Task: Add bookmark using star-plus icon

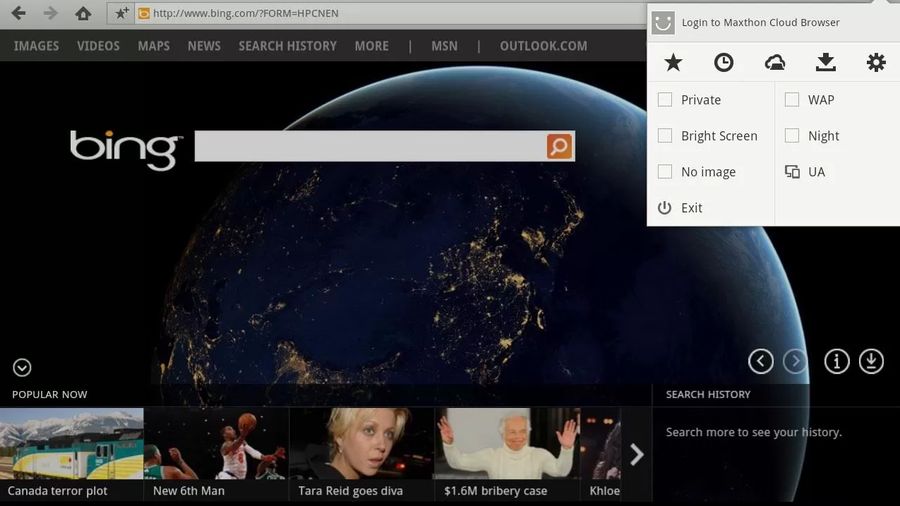Action: coord(122,13)
